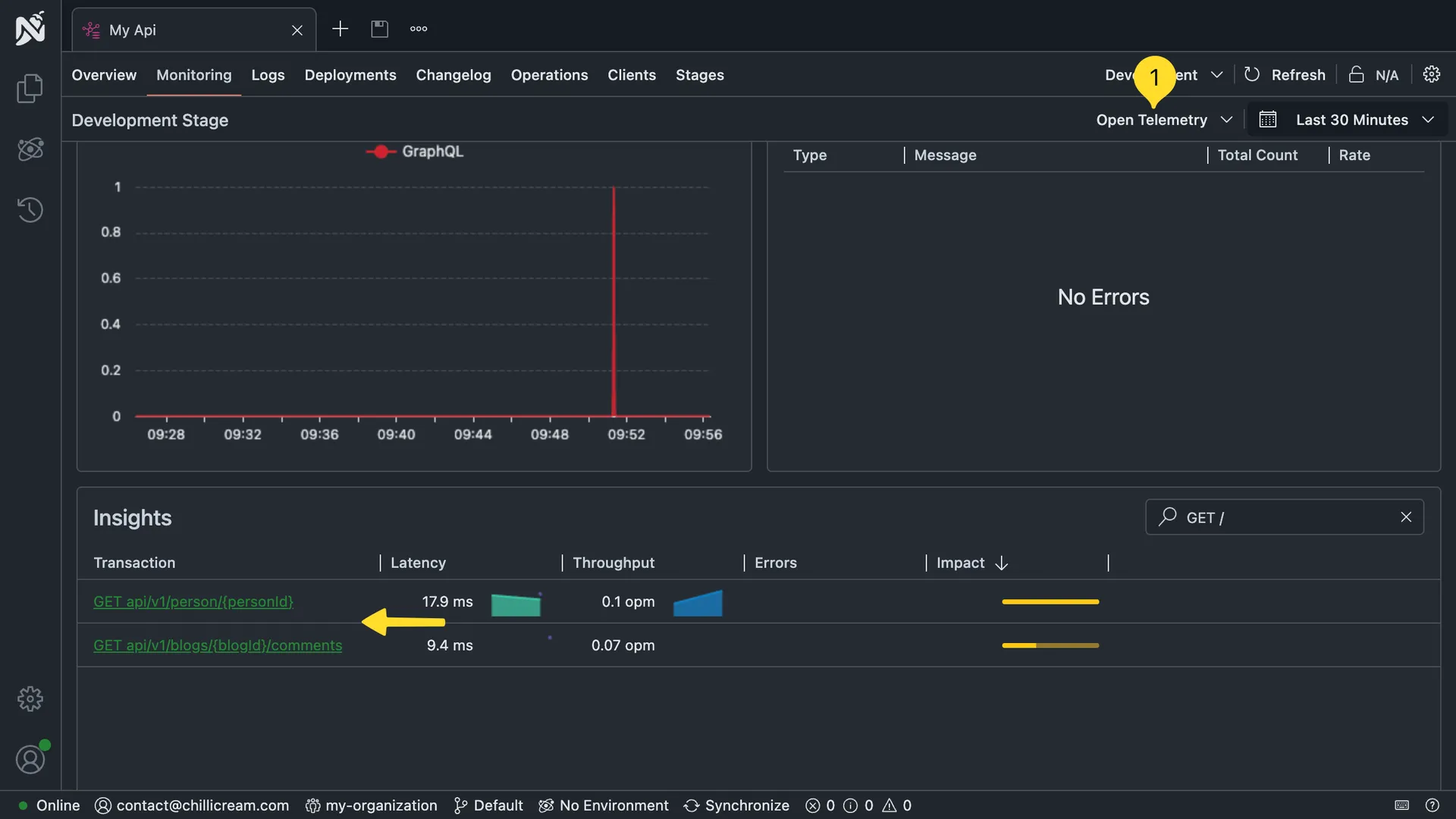
Task: Toggle the Impact column sort arrow
Action: tap(1001, 563)
